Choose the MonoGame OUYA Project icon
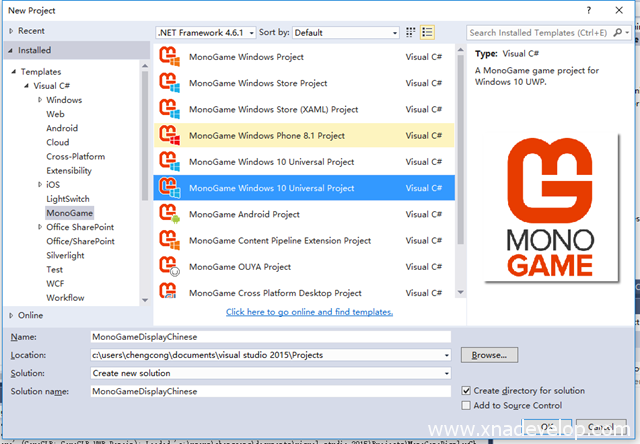Viewport: 640px width, 444px height. click(169, 267)
